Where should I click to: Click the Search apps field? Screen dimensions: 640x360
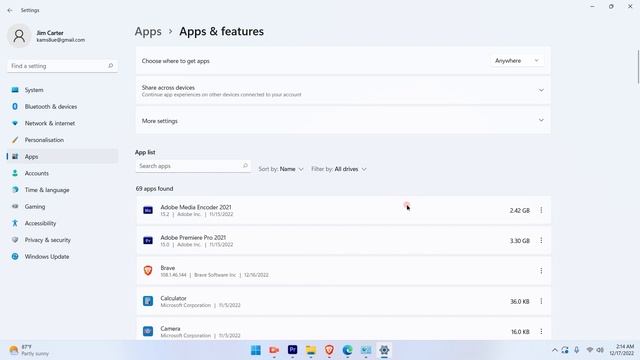[193, 166]
